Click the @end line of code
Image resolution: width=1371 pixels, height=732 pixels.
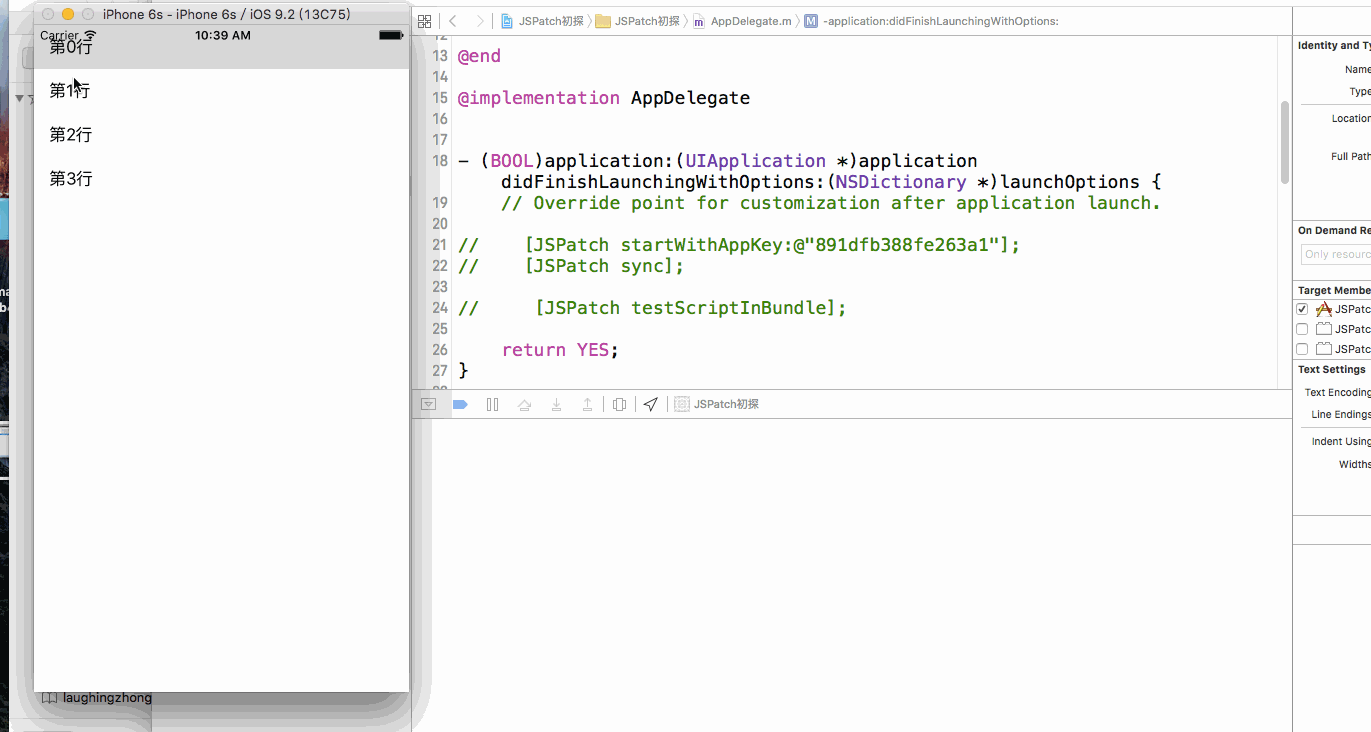479,56
